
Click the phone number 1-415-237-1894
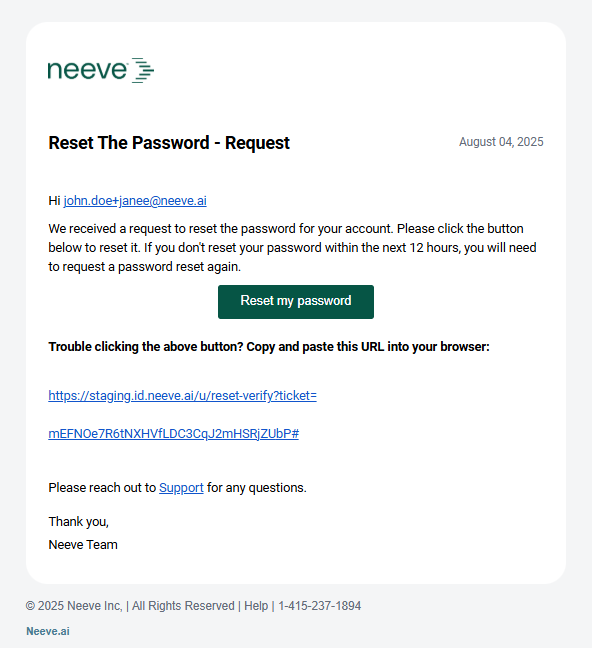click(x=320, y=606)
